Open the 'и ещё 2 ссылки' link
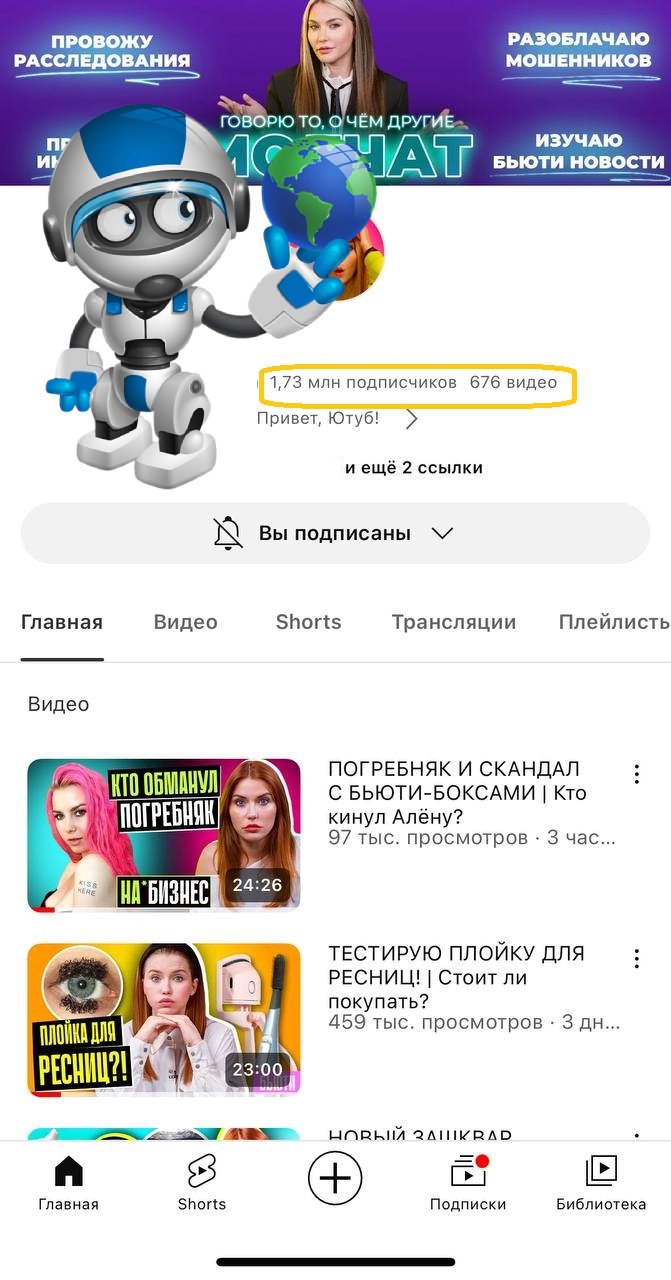The width and height of the screenshot is (671, 1280). tap(414, 467)
